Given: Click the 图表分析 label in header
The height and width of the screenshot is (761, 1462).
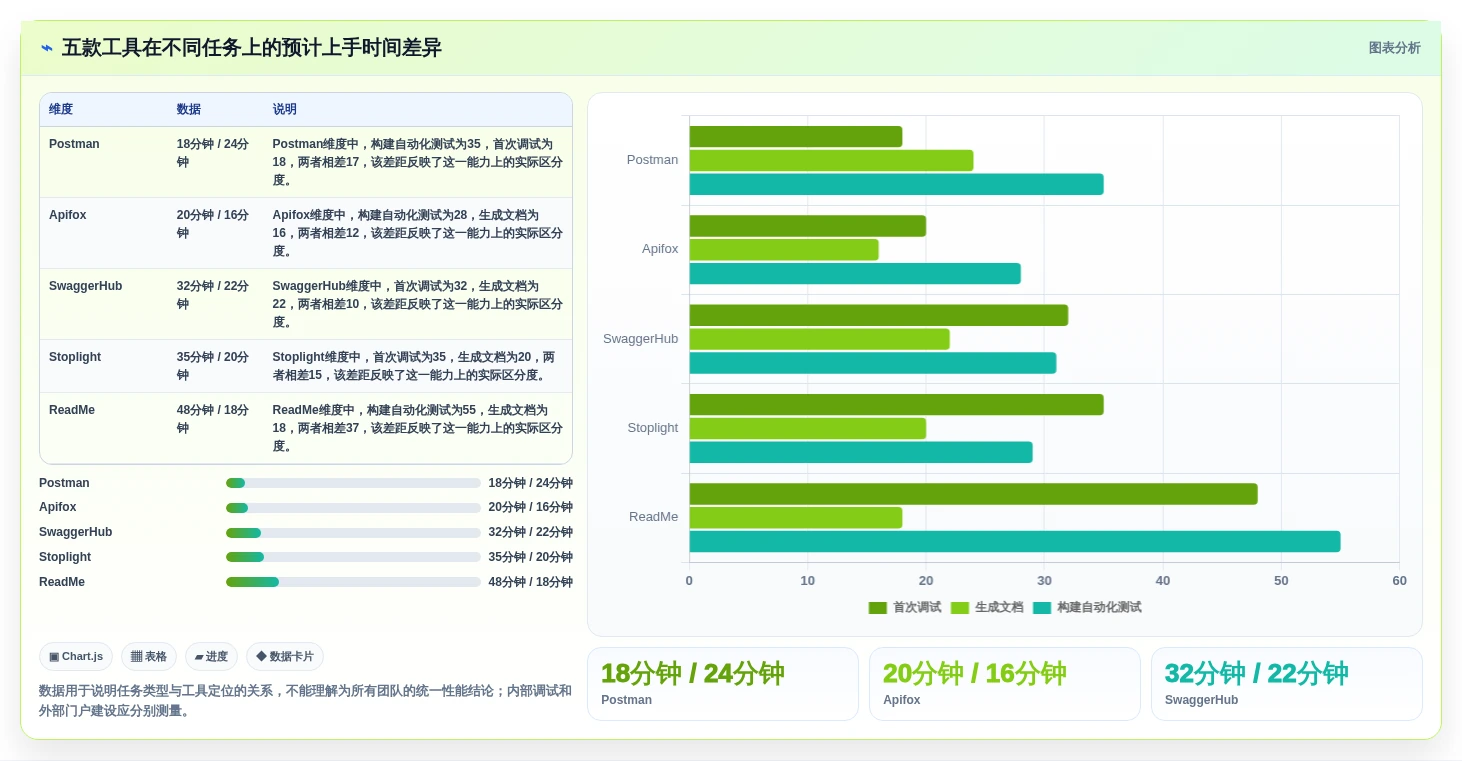Looking at the screenshot, I should pos(1394,48).
